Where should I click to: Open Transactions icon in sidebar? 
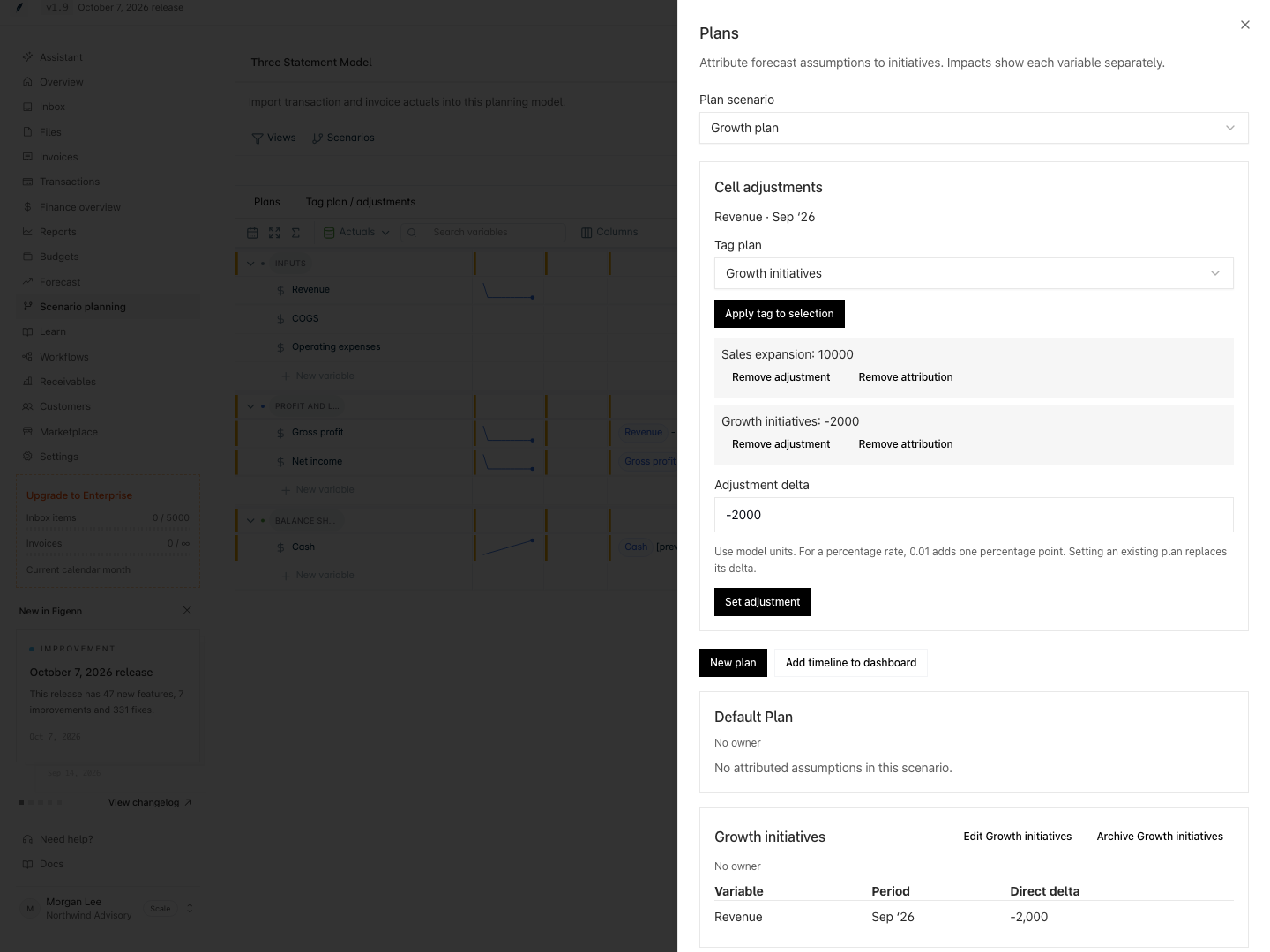[x=27, y=182]
